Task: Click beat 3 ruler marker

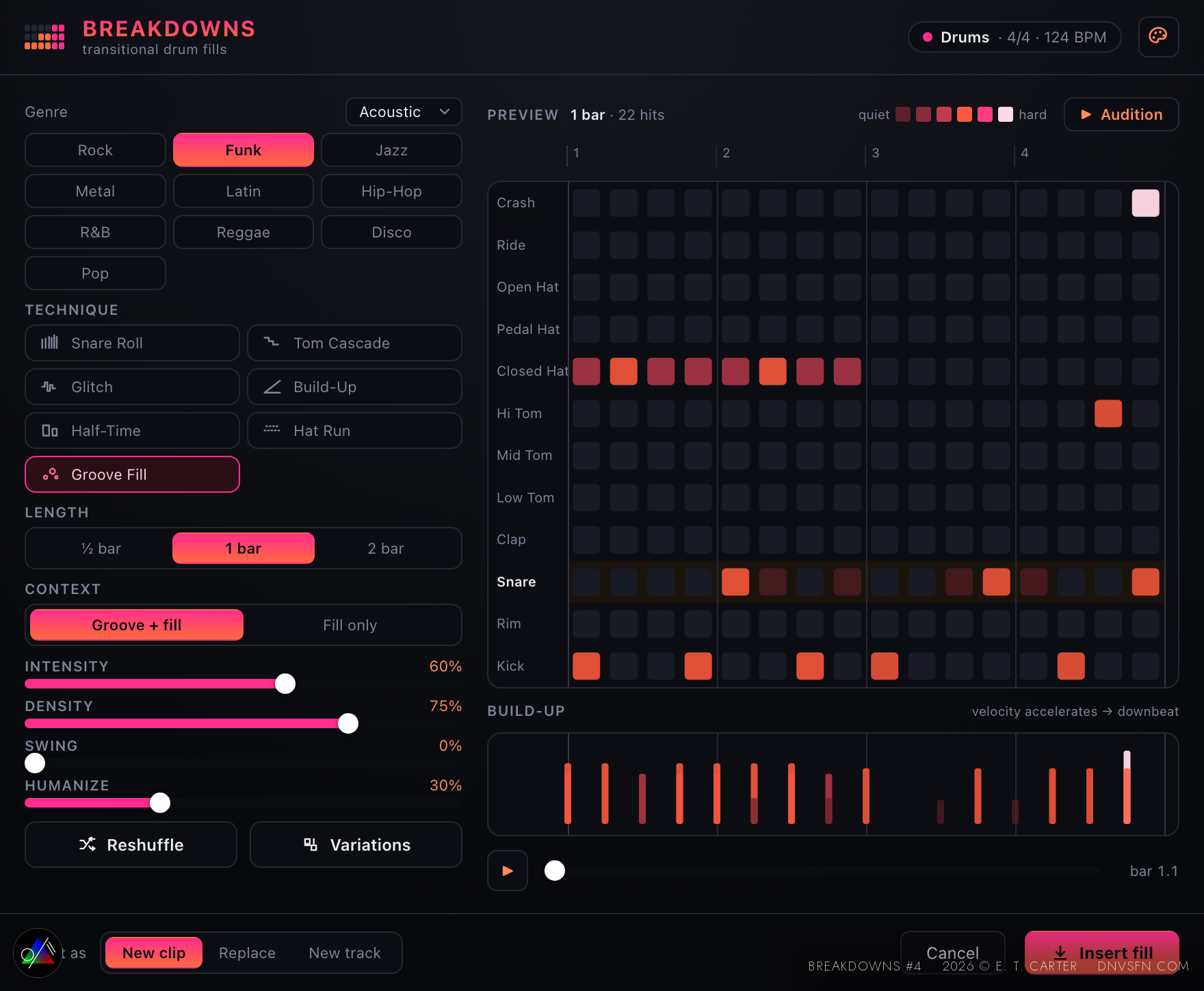Action: pos(875,153)
